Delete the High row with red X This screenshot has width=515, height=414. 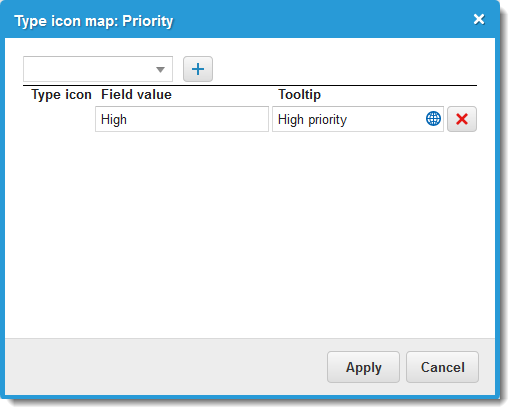tap(462, 119)
